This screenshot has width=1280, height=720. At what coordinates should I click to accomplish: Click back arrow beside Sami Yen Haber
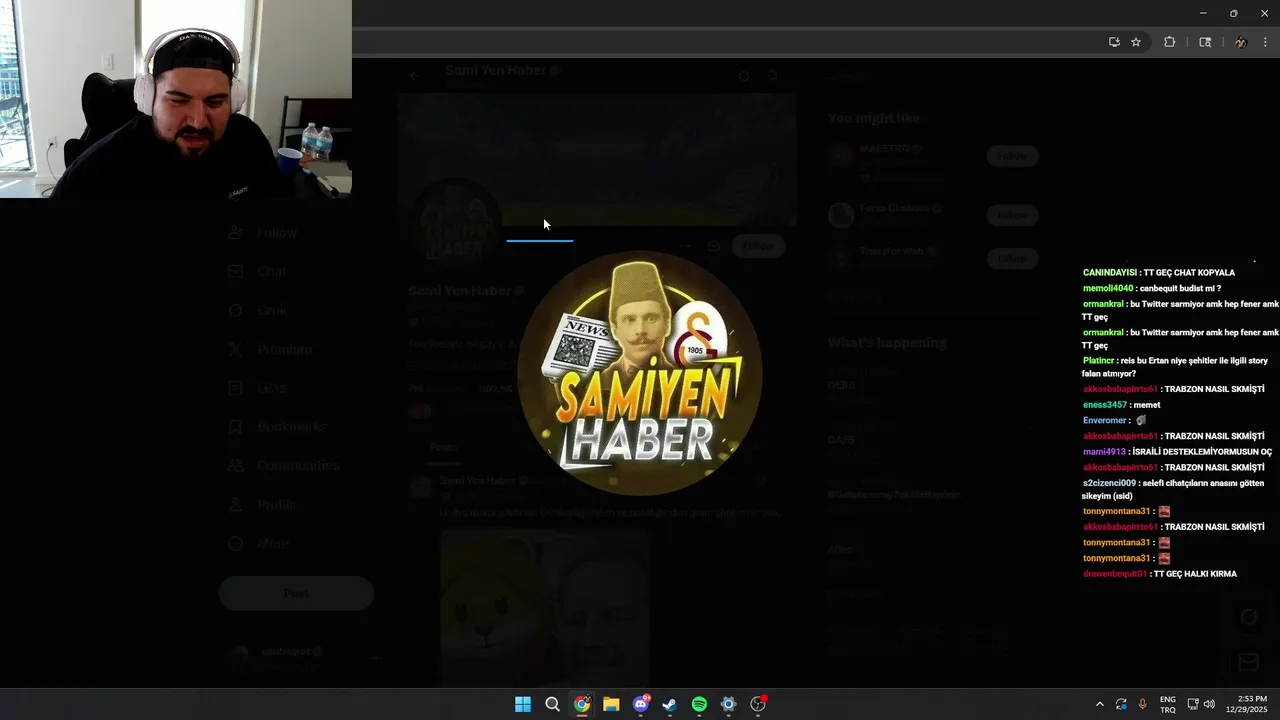click(x=414, y=75)
